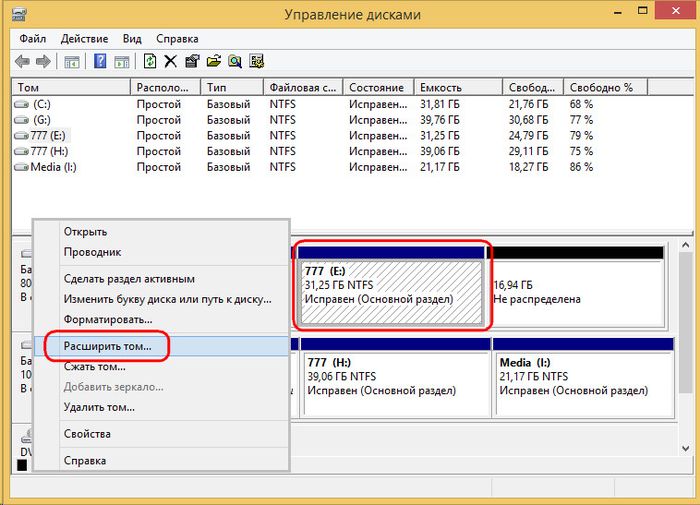700x505 pixels.
Task: Click the blue Help question mark icon
Action: click(x=100, y=61)
